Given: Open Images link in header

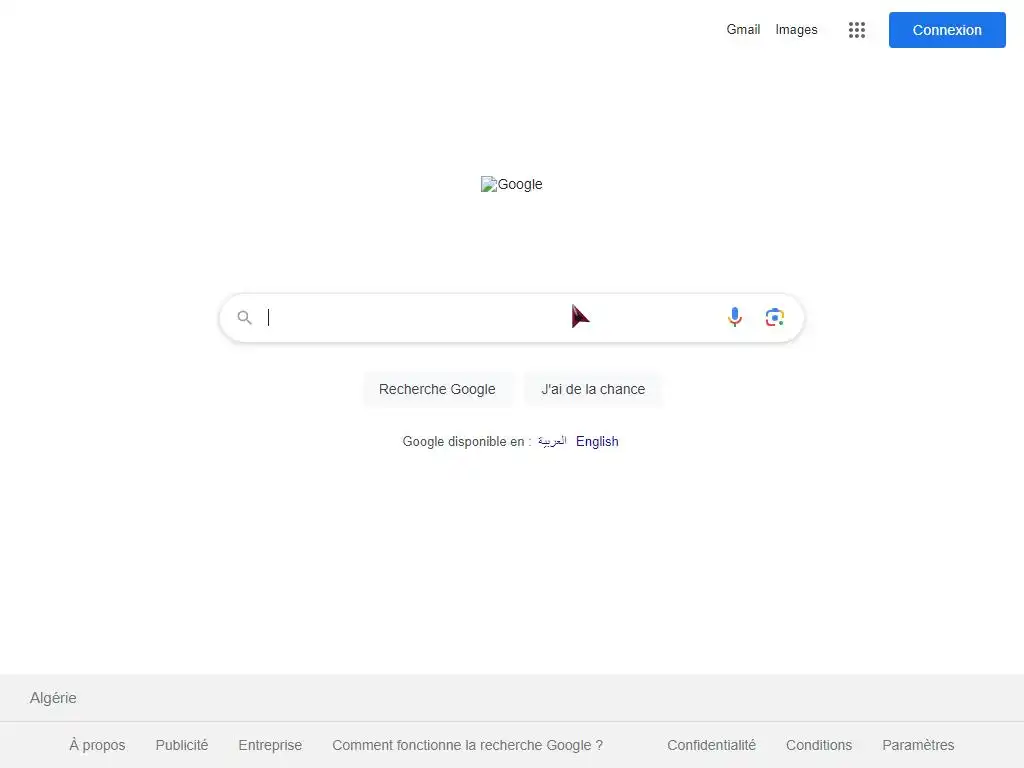Looking at the screenshot, I should [x=796, y=29].
